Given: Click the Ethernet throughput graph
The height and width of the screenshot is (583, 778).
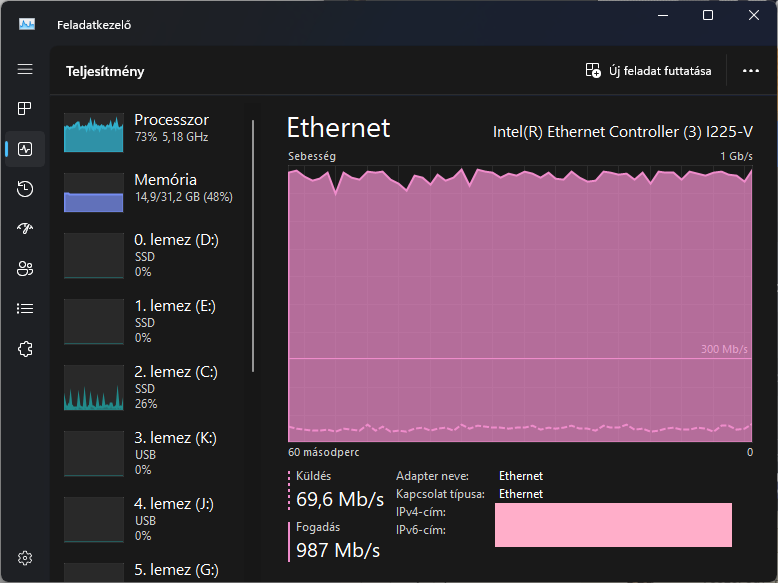Looking at the screenshot, I should click(520, 304).
